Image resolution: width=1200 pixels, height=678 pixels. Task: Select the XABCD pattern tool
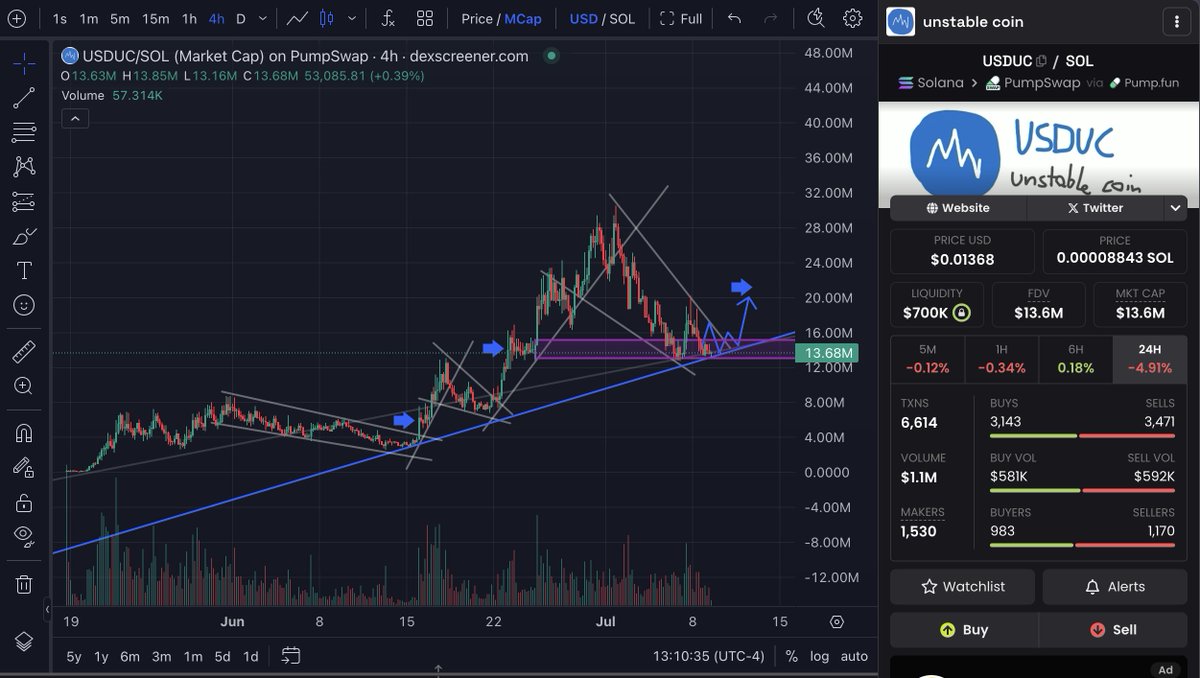[24, 167]
